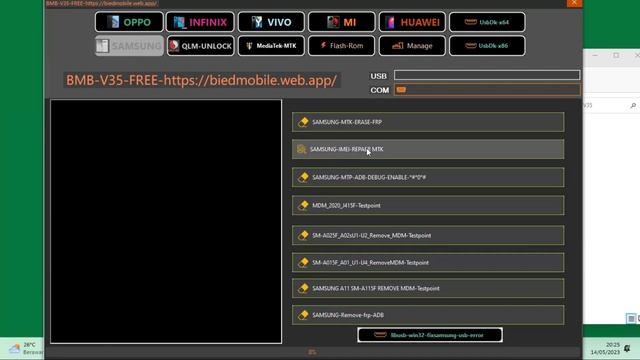Click the search icon in the background window
Viewport: 640px width, 360px height.
point(633,106)
